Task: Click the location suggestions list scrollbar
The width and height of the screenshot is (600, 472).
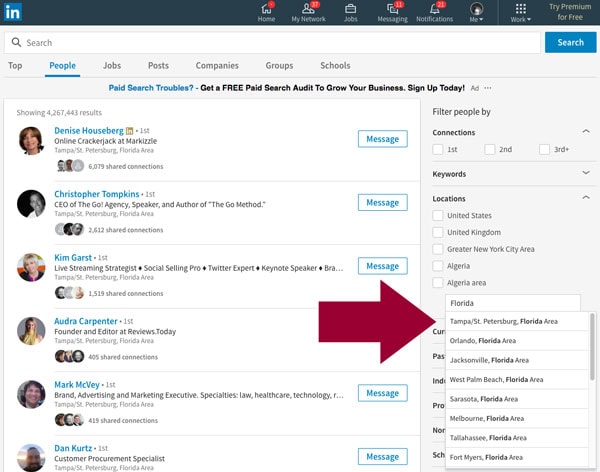Action: pyautogui.click(x=592, y=346)
